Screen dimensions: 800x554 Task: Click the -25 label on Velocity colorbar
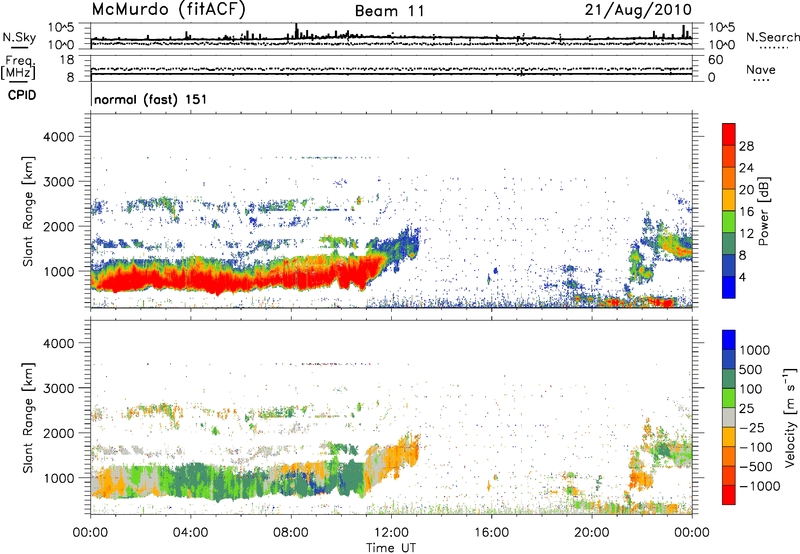tap(754, 428)
